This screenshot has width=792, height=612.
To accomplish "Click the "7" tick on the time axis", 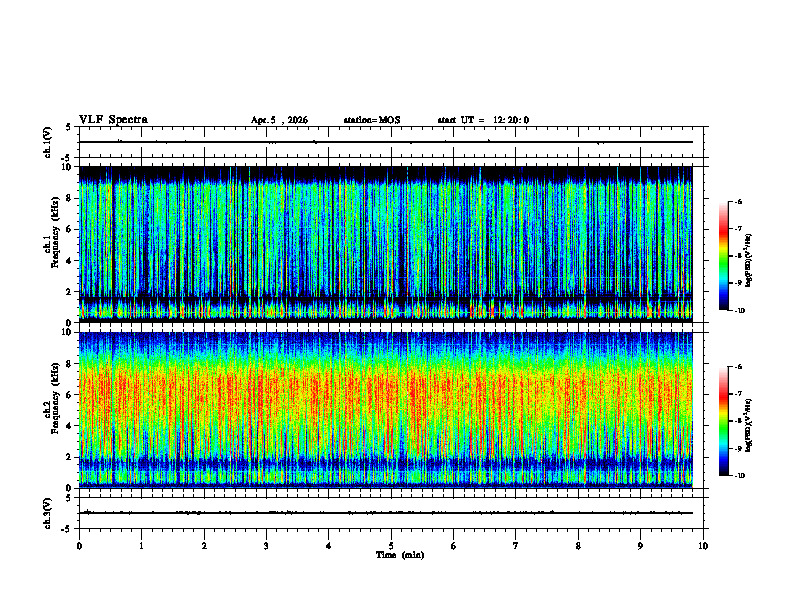I will click(x=516, y=546).
